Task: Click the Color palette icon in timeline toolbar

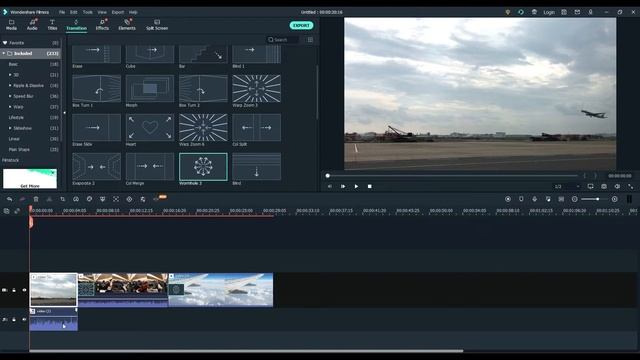Action: pyautogui.click(x=89, y=199)
